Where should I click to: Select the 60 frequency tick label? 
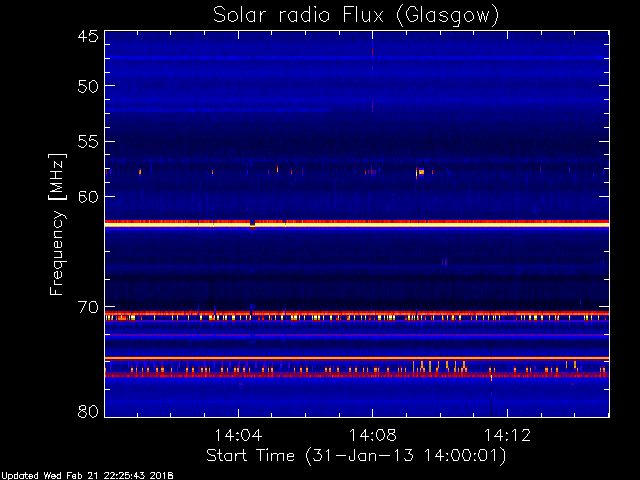coord(88,197)
